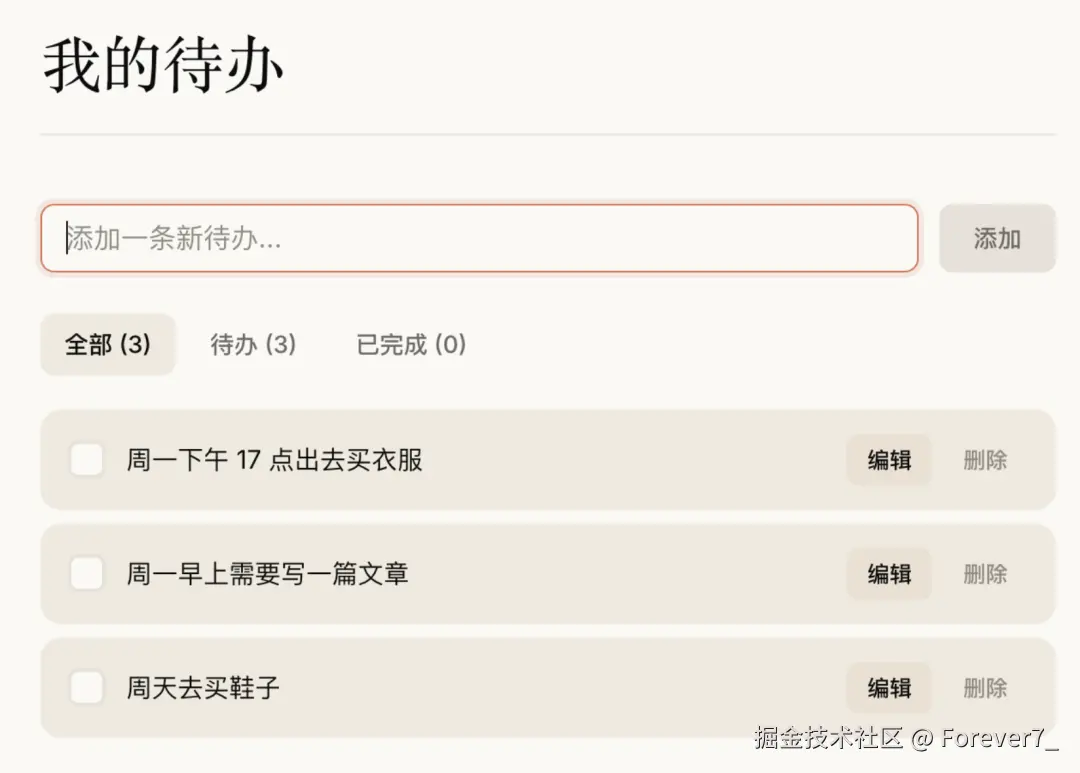Click the 周天去买鞋子 todo text
This screenshot has width=1080, height=773.
coord(202,688)
